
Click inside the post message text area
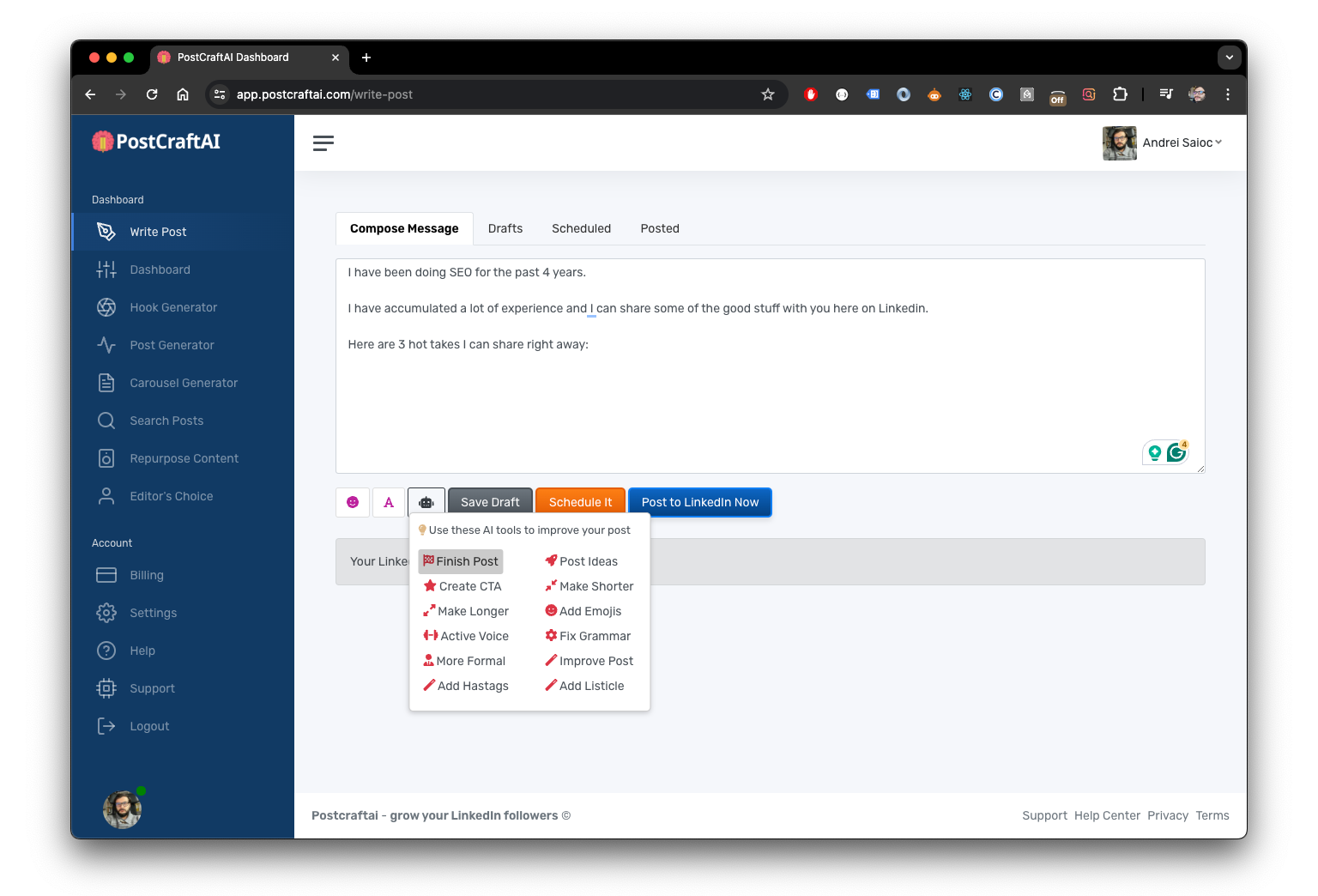click(770, 366)
